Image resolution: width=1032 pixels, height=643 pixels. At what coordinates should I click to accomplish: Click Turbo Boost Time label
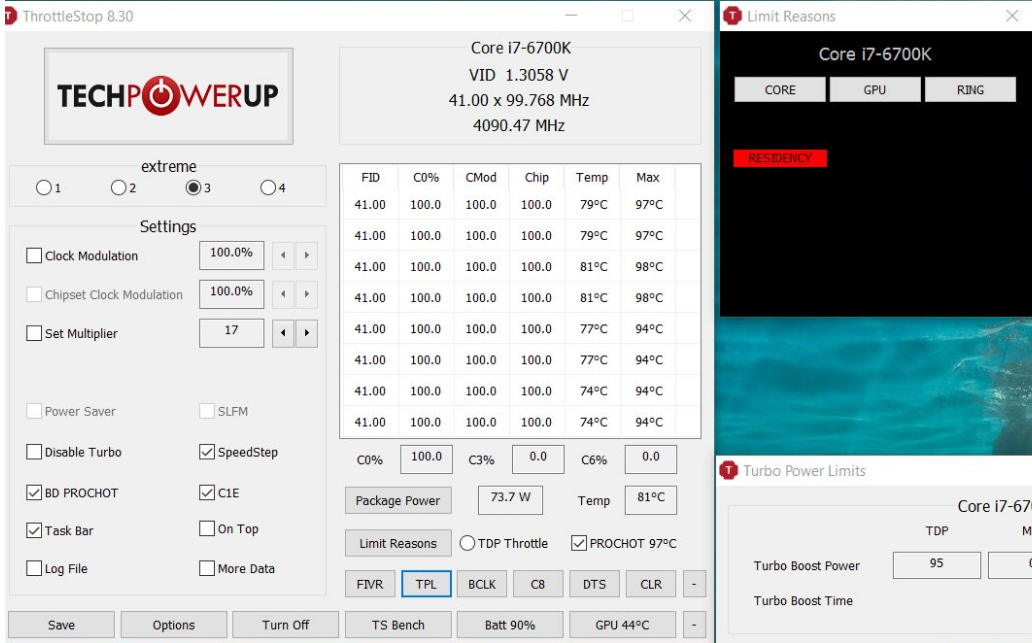click(803, 600)
